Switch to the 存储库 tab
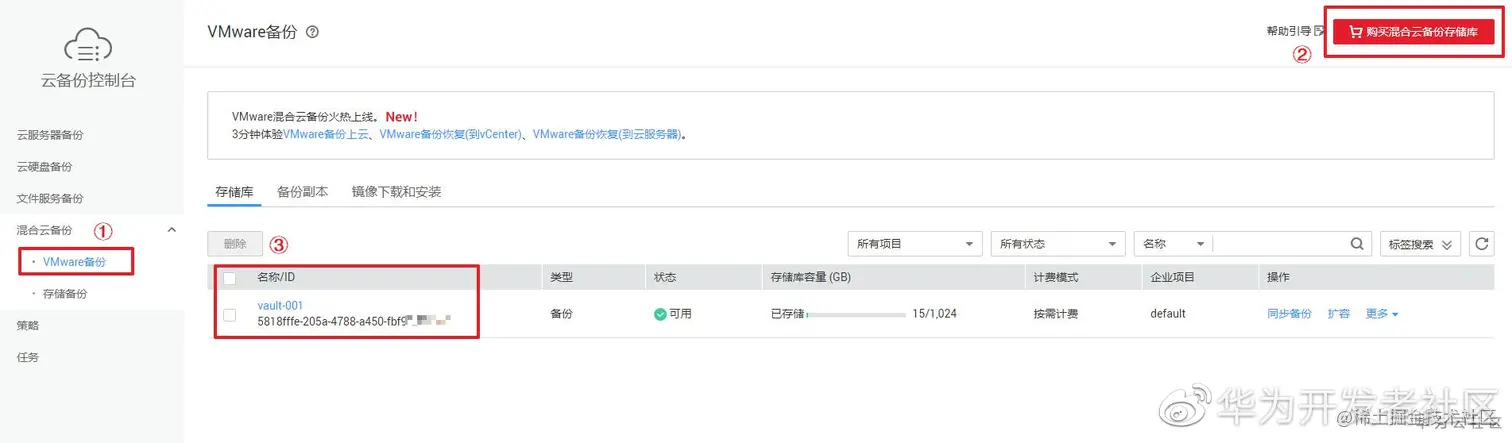The image size is (1512, 443). point(234,191)
